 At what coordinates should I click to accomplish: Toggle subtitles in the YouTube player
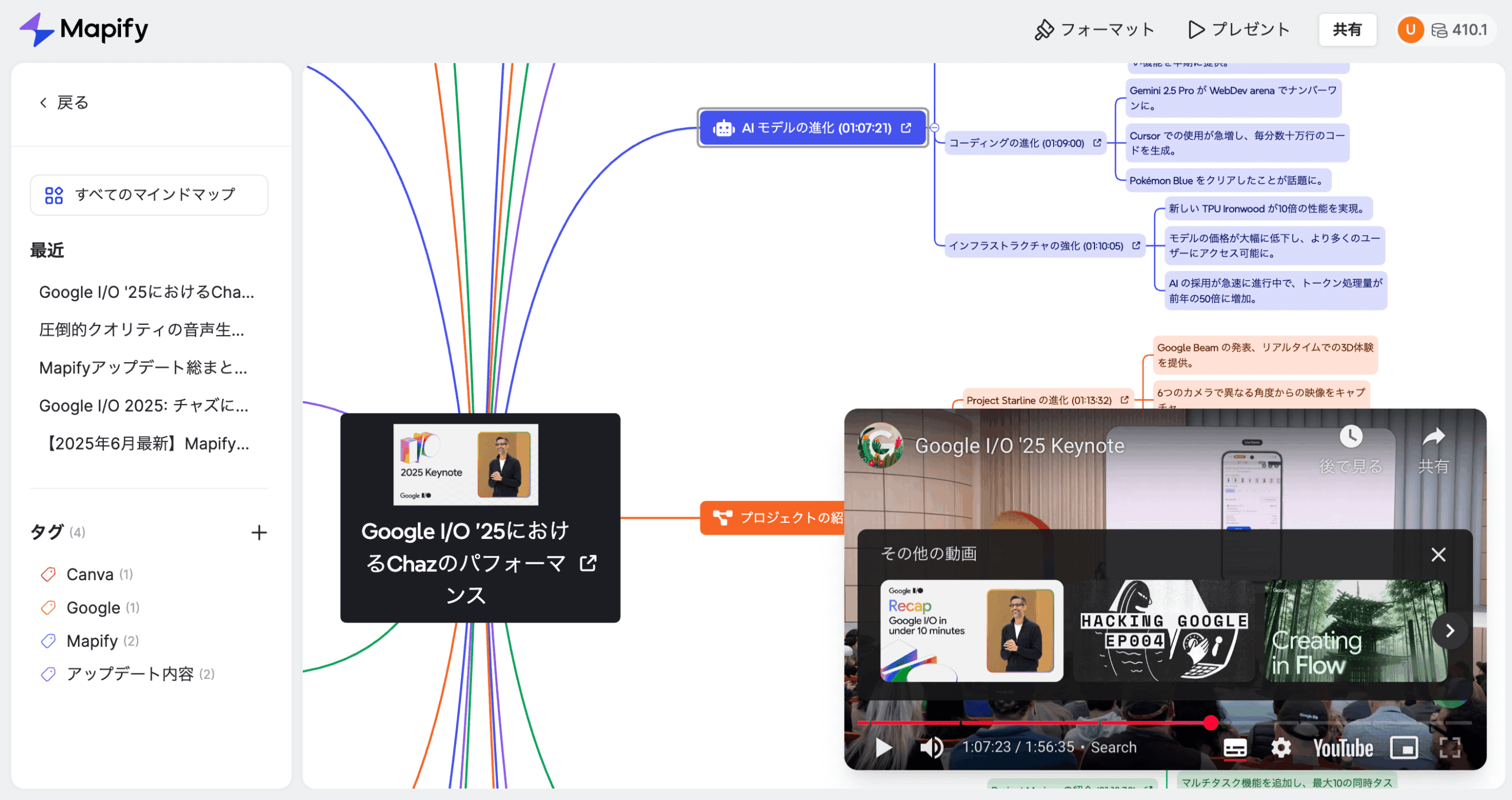point(1235,748)
